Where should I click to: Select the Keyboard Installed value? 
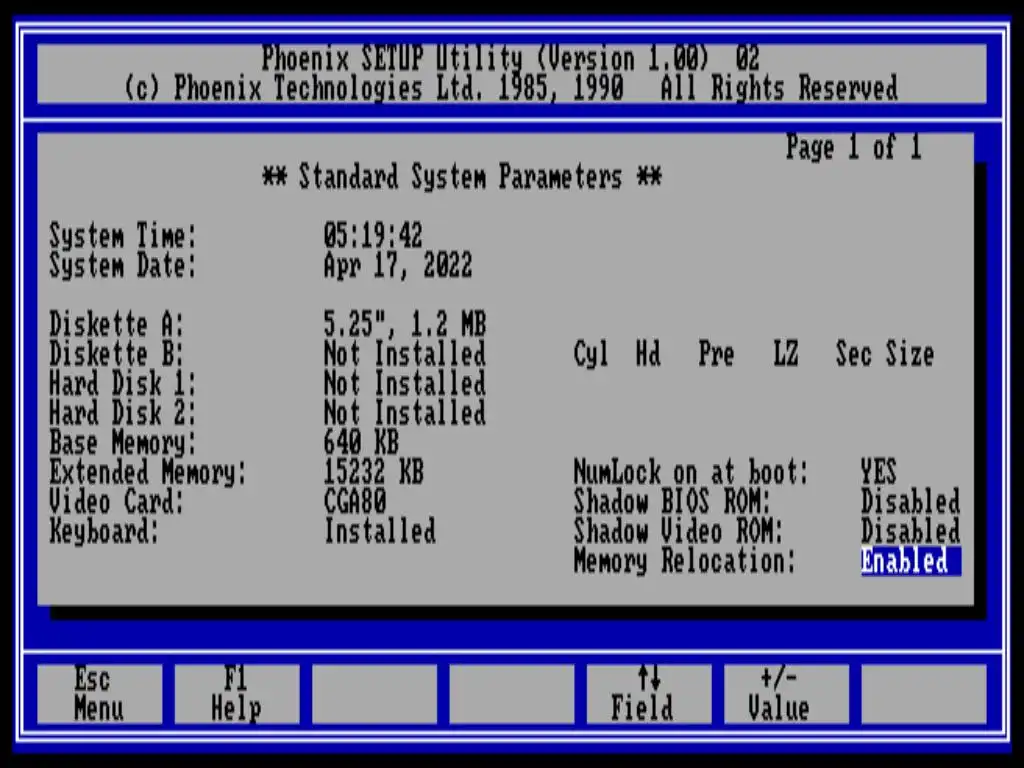tap(380, 531)
